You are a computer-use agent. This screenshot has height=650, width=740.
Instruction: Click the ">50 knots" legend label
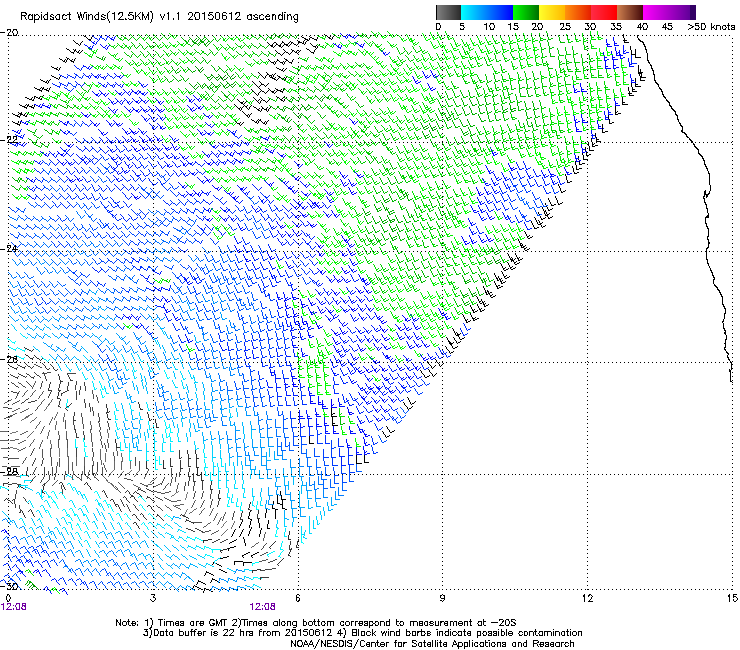711,27
